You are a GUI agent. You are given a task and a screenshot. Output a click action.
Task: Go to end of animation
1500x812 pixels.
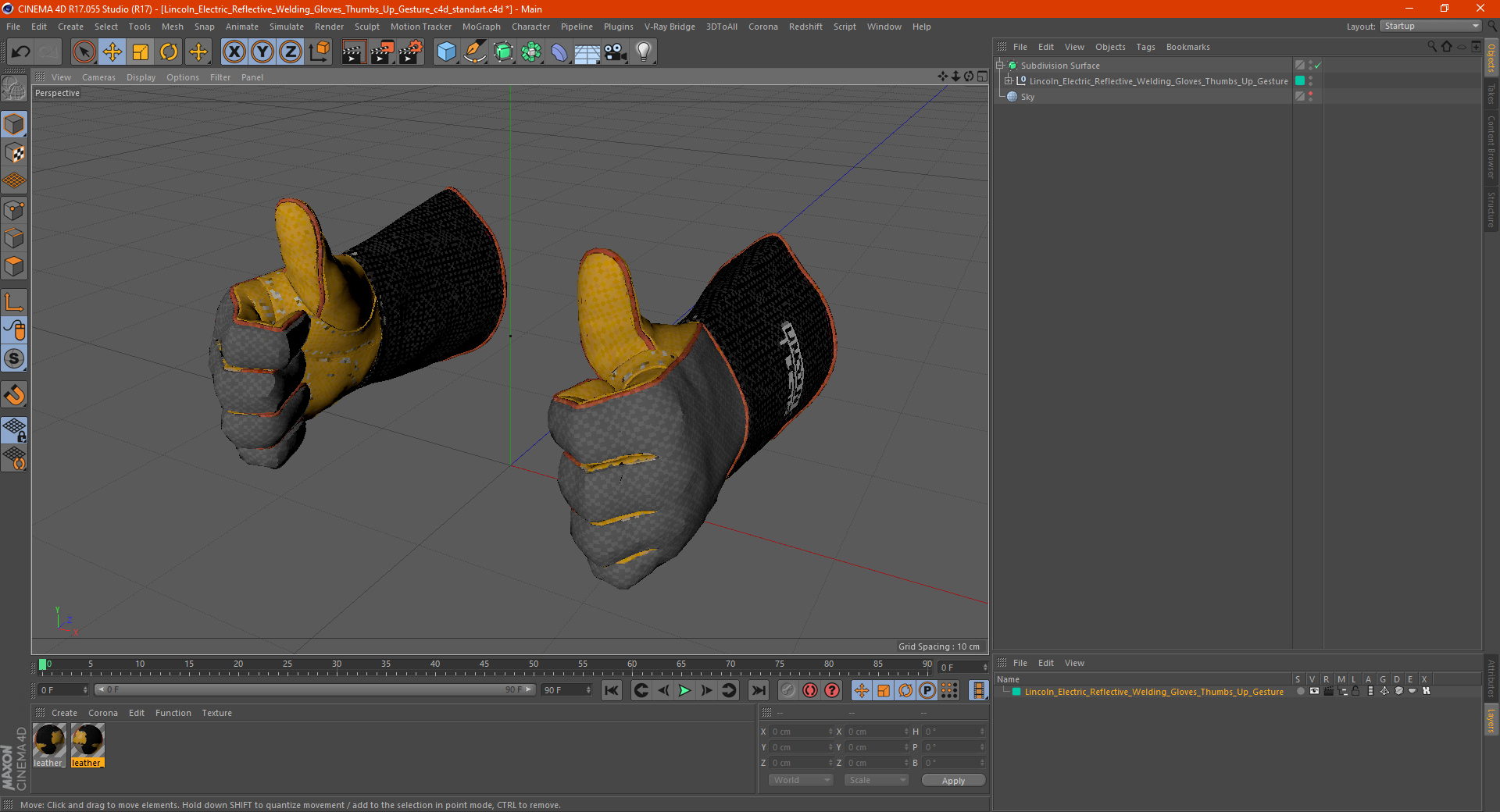pyautogui.click(x=758, y=690)
